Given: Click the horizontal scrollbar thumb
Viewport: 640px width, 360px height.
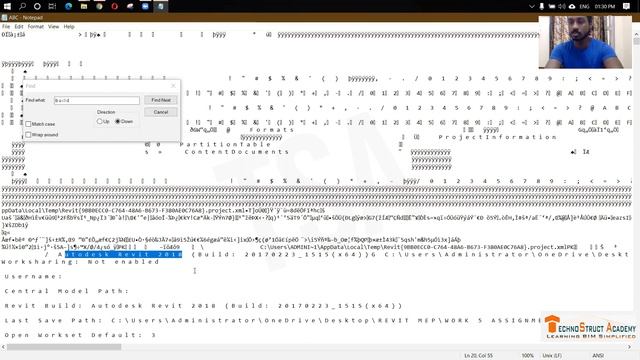Looking at the screenshot, I should (64, 347).
